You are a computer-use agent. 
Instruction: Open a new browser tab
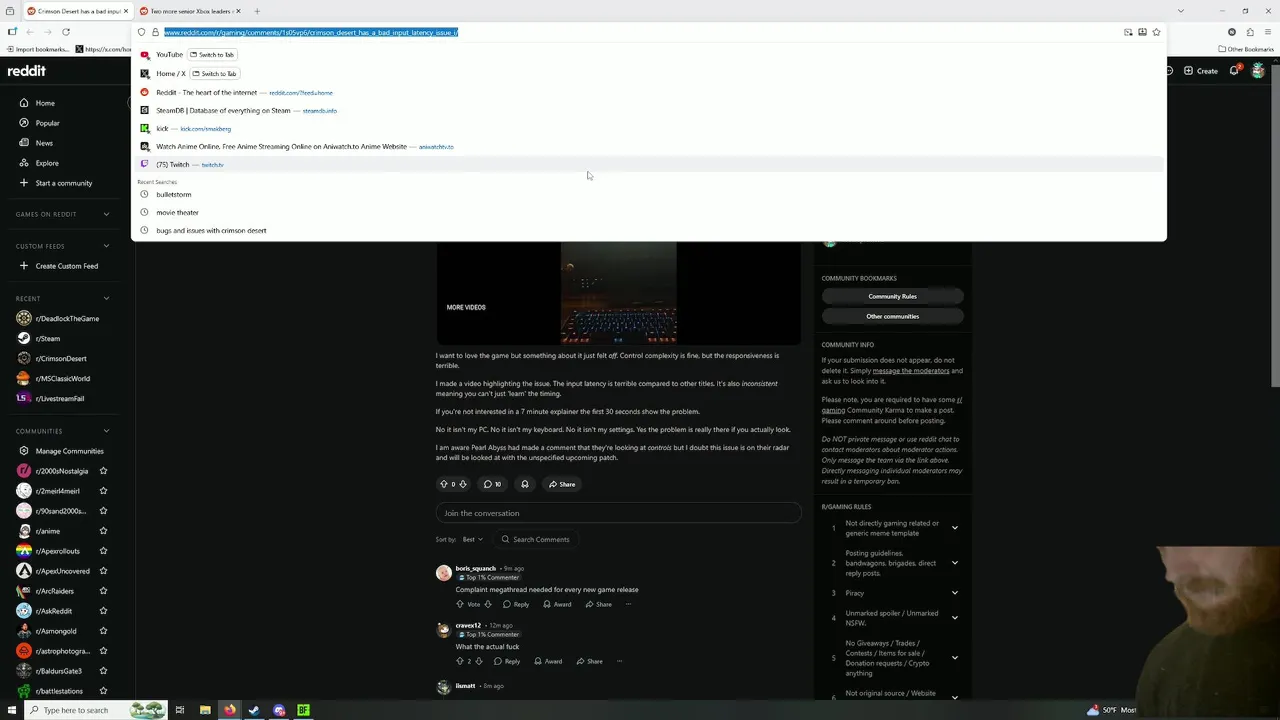pos(257,11)
